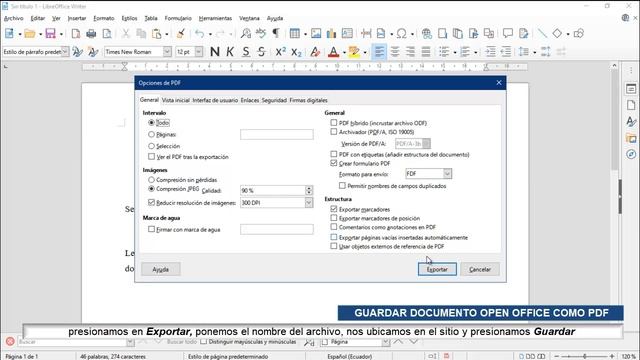Click the Páginas range input field
The image size is (640, 360).
pos(277,134)
